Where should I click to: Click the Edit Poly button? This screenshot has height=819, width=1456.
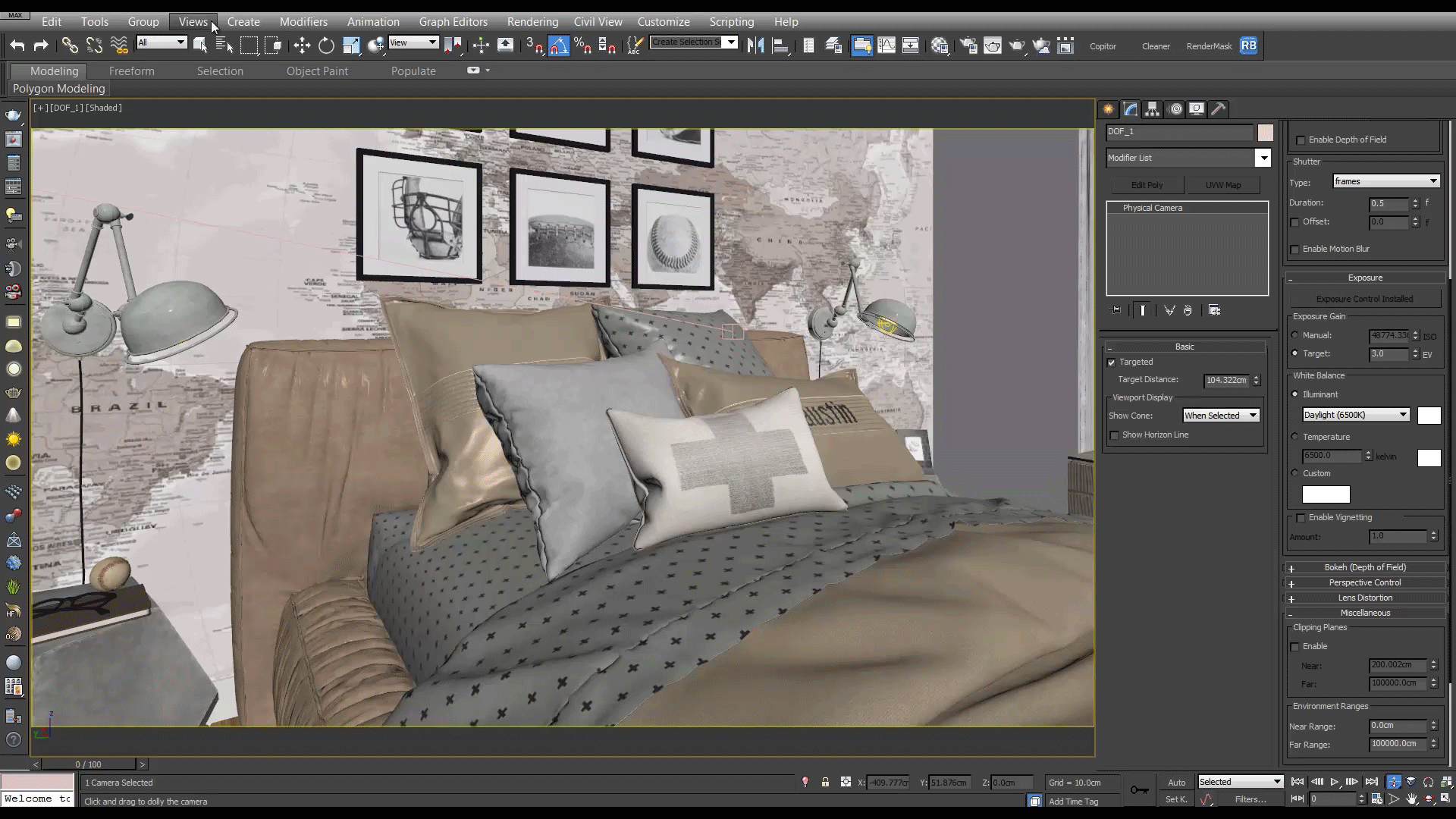(x=1147, y=185)
